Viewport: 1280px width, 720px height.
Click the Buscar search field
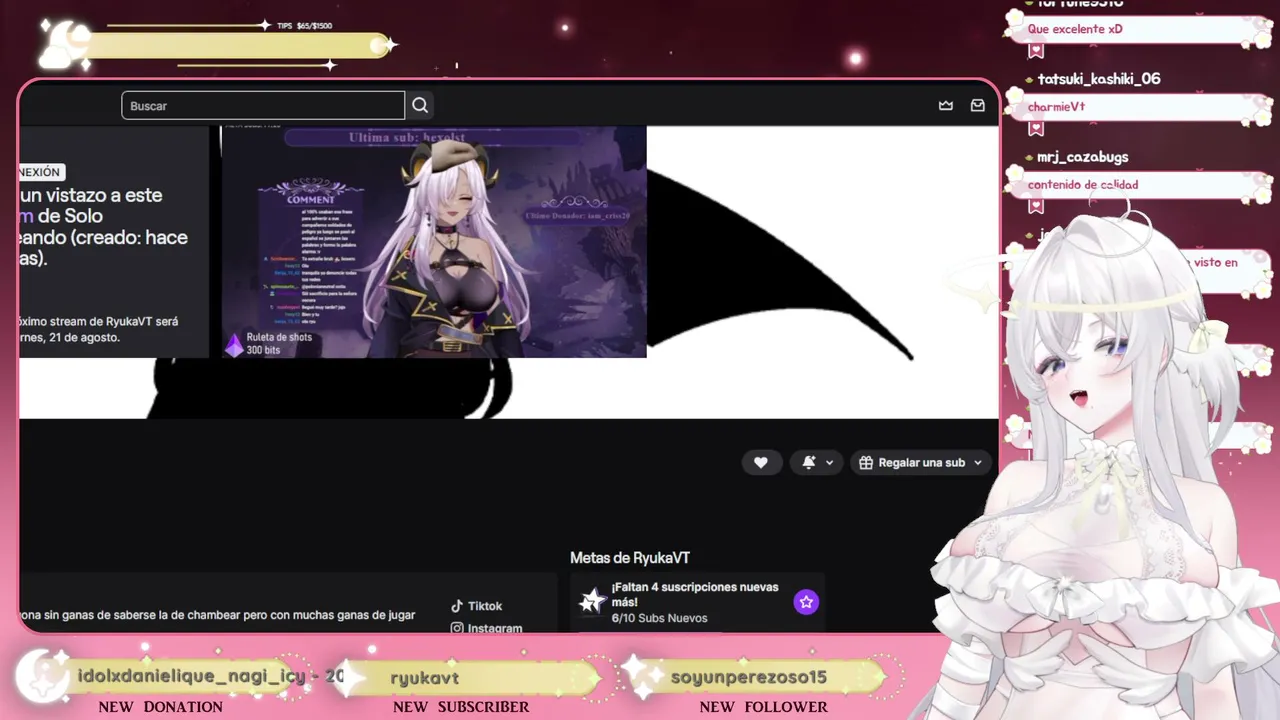point(263,105)
